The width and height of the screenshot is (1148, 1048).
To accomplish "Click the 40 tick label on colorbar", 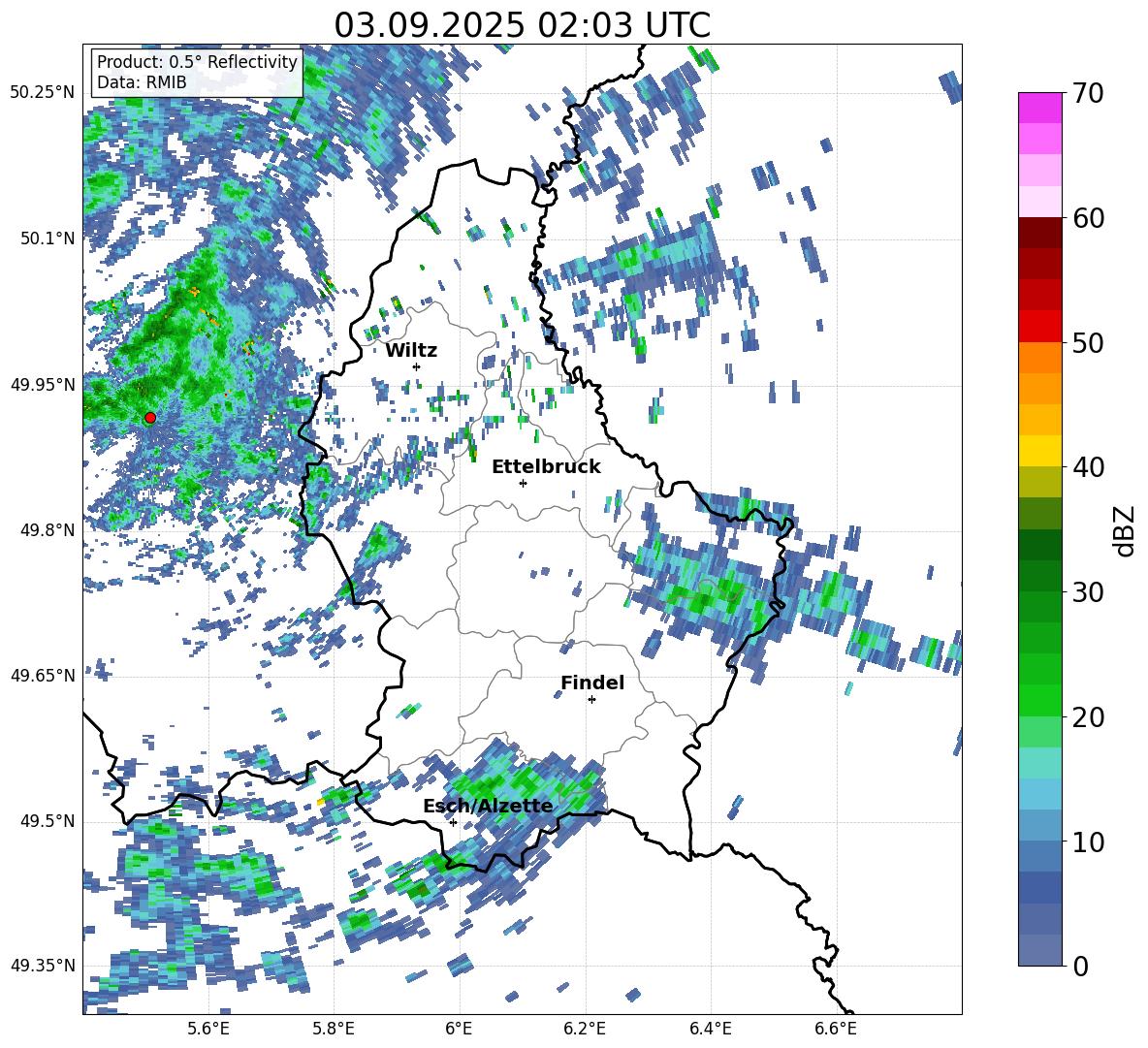I will (x=1087, y=467).
